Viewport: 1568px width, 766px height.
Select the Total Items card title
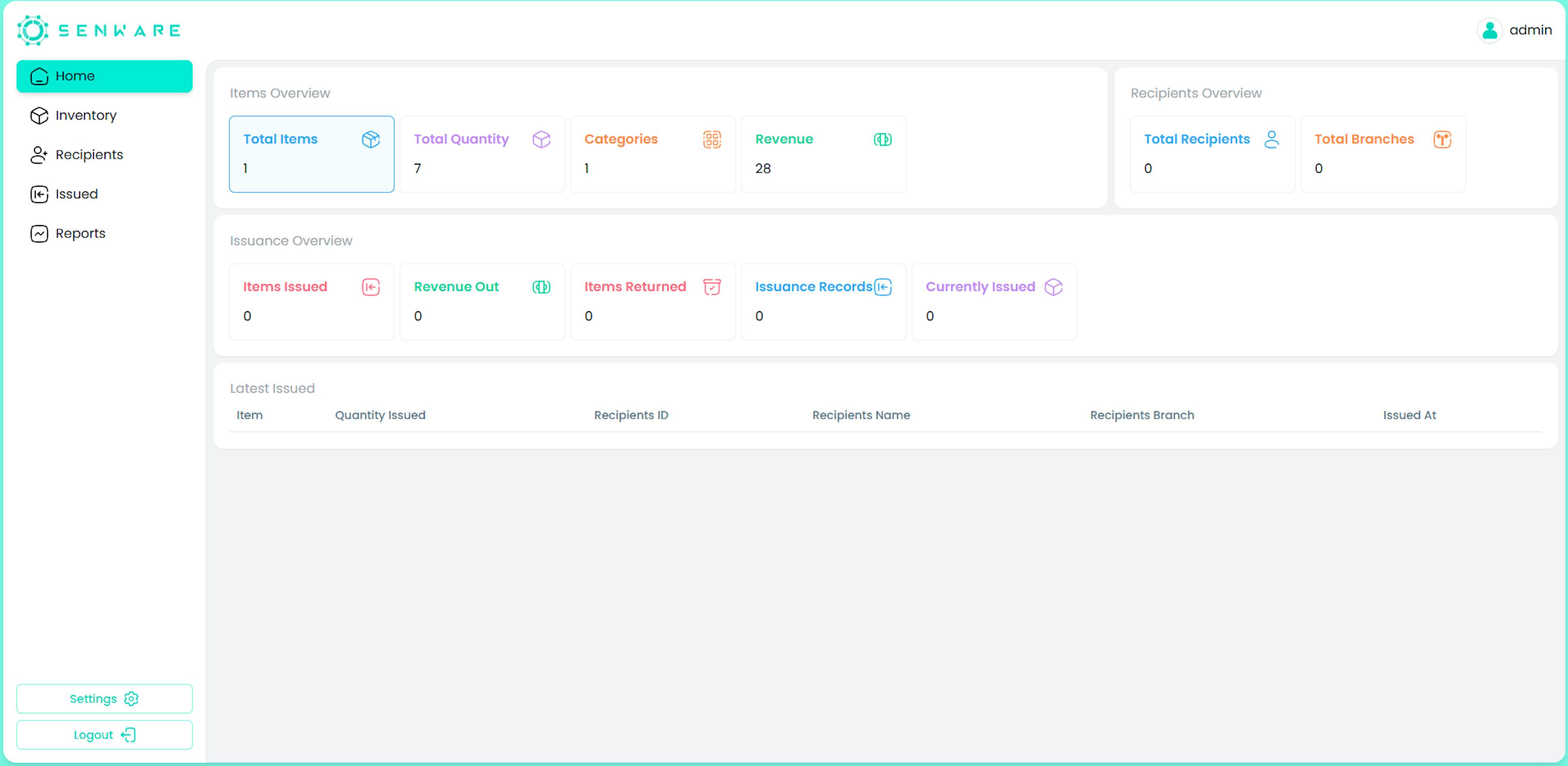(280, 139)
